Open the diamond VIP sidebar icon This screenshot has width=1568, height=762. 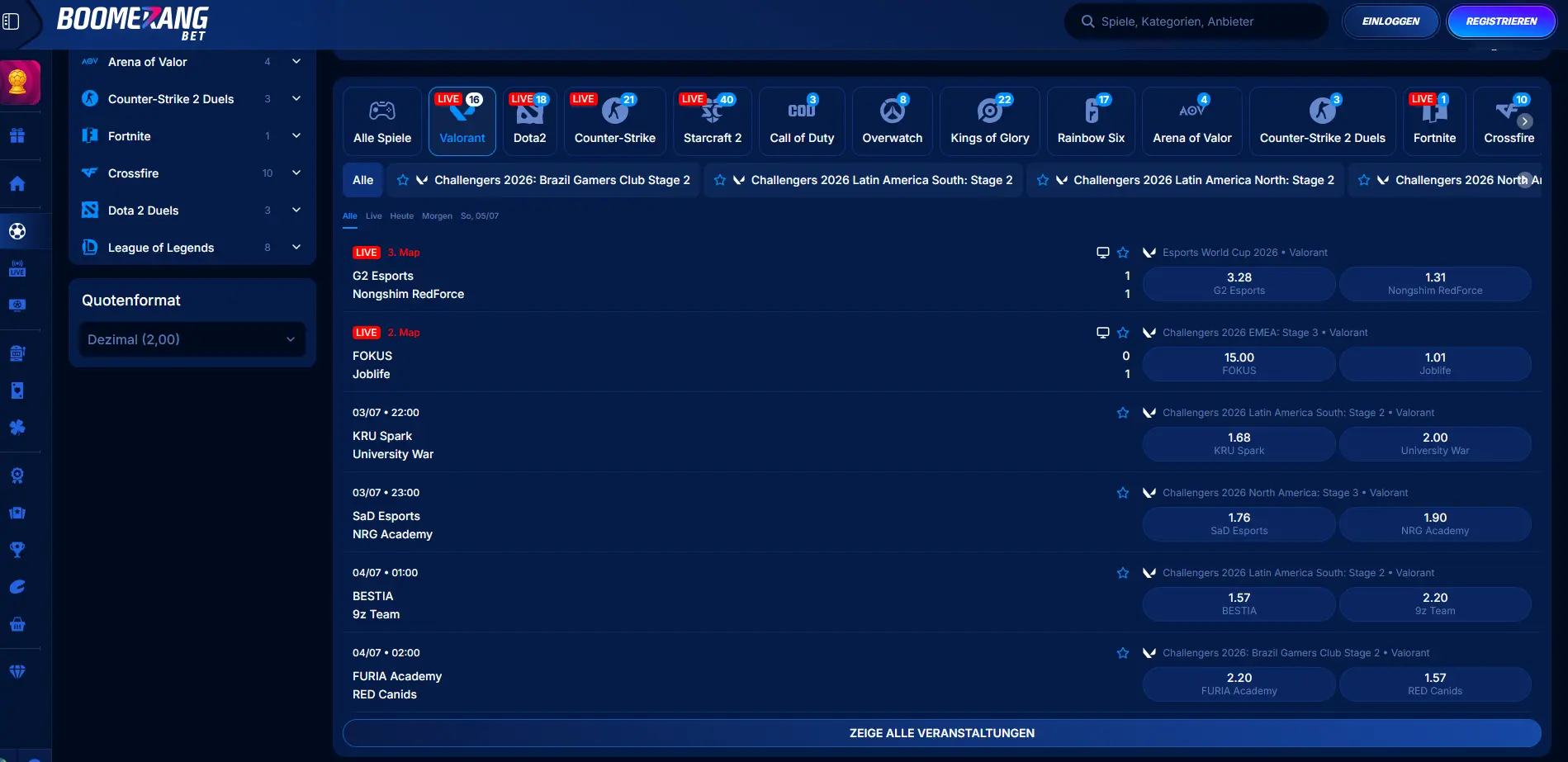tap(17, 672)
